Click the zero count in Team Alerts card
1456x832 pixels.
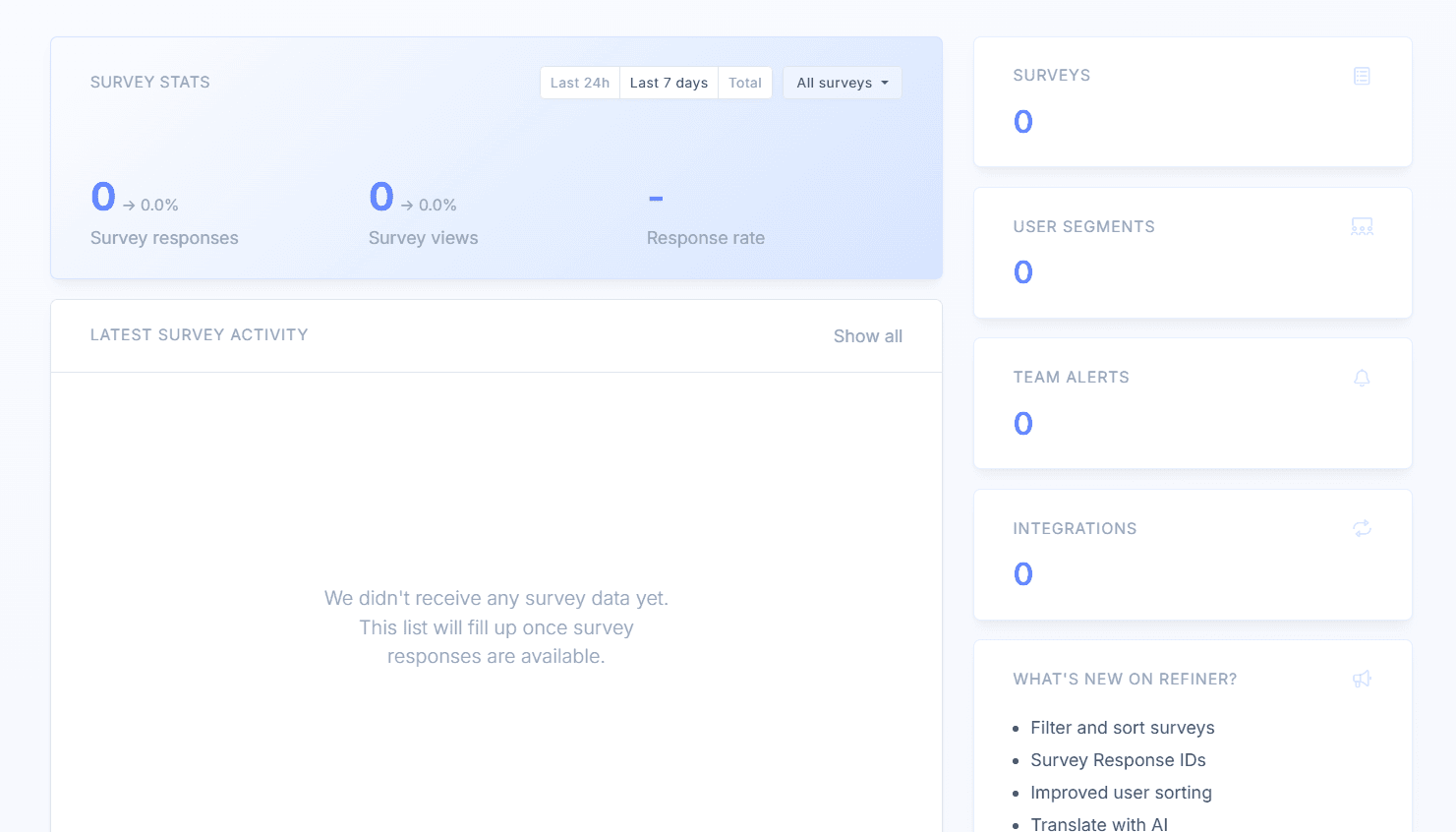tap(1023, 424)
